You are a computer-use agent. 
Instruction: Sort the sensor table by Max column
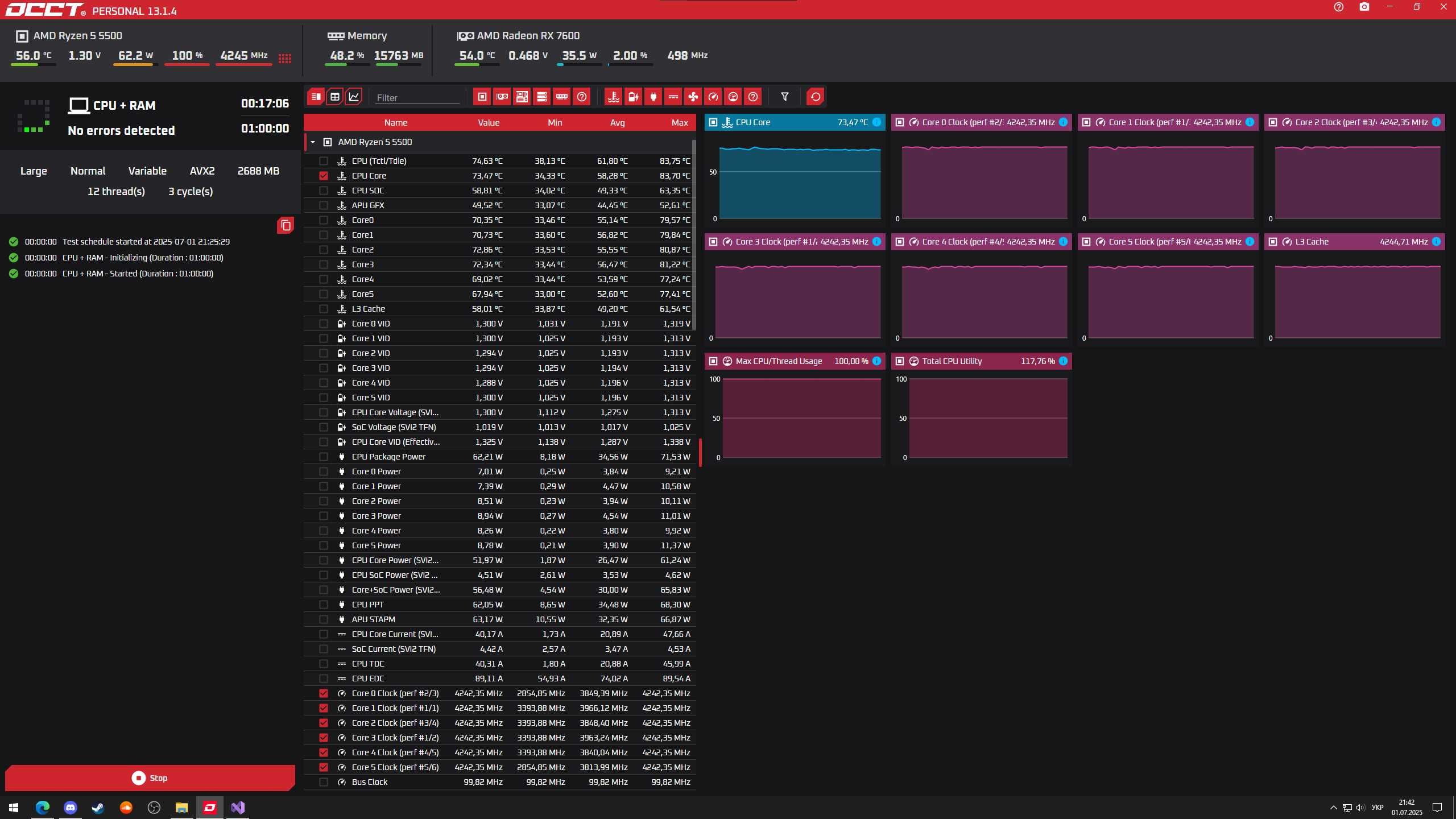(680, 123)
